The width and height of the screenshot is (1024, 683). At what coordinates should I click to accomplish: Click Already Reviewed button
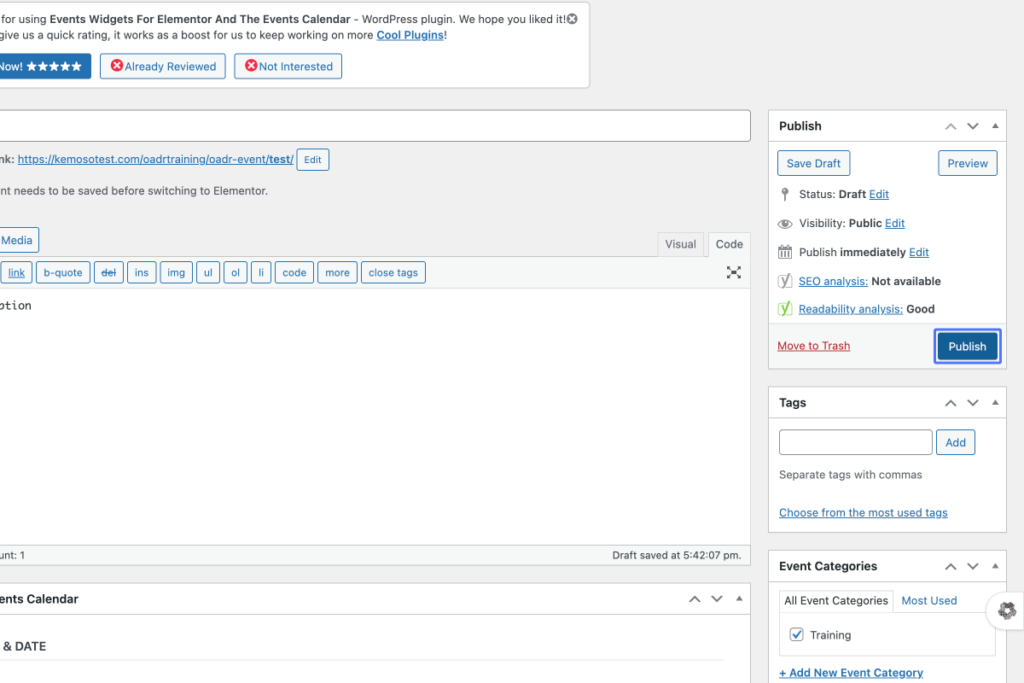coord(163,66)
